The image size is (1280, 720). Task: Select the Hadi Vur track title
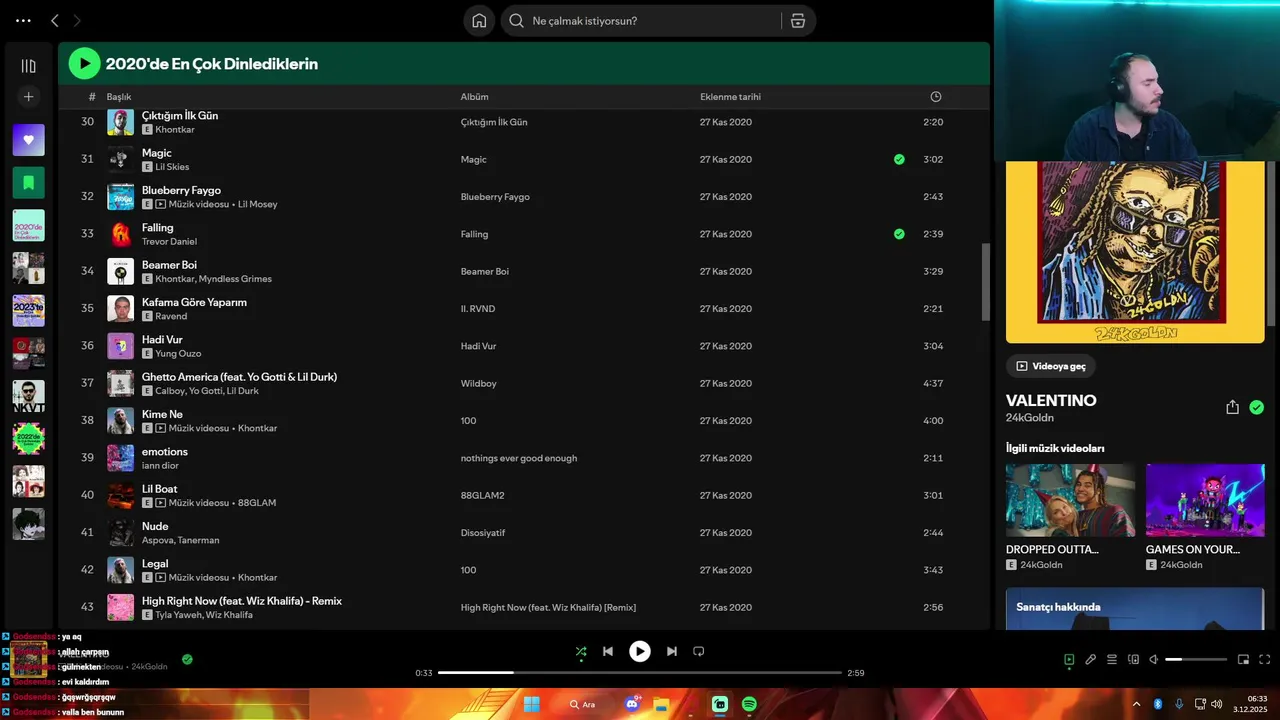pyautogui.click(x=162, y=340)
